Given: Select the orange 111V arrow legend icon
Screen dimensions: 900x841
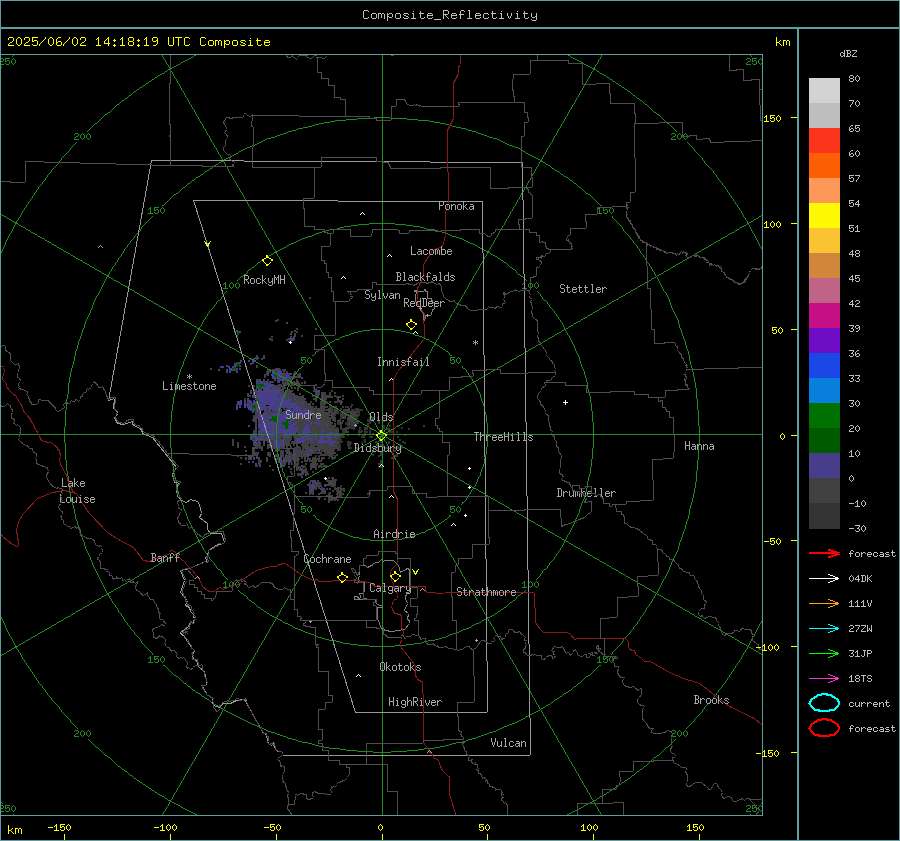Looking at the screenshot, I should (824, 603).
